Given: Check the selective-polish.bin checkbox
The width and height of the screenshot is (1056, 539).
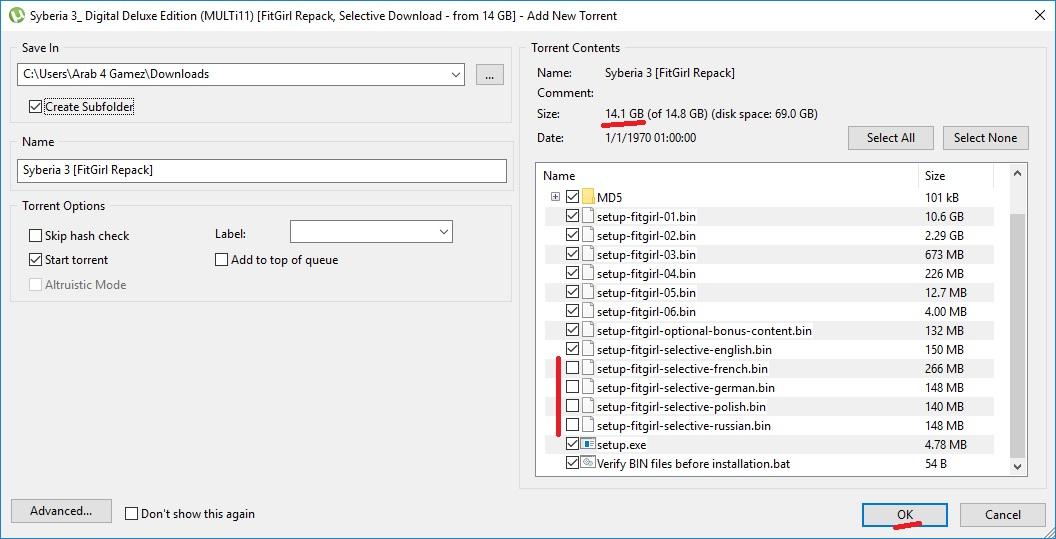Looking at the screenshot, I should (x=572, y=406).
